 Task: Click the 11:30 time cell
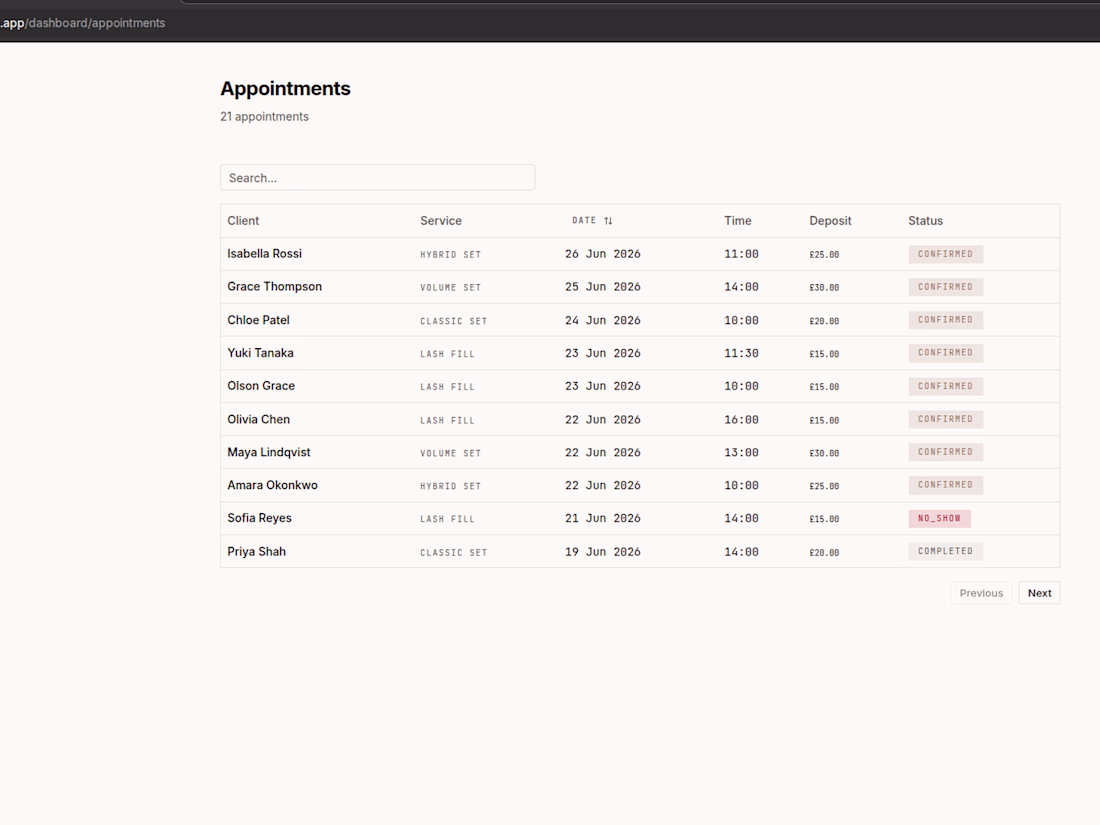coord(741,353)
